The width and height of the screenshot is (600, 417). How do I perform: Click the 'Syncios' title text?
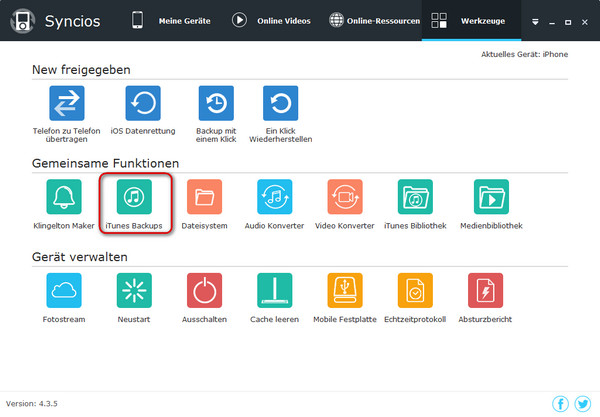click(x=72, y=21)
